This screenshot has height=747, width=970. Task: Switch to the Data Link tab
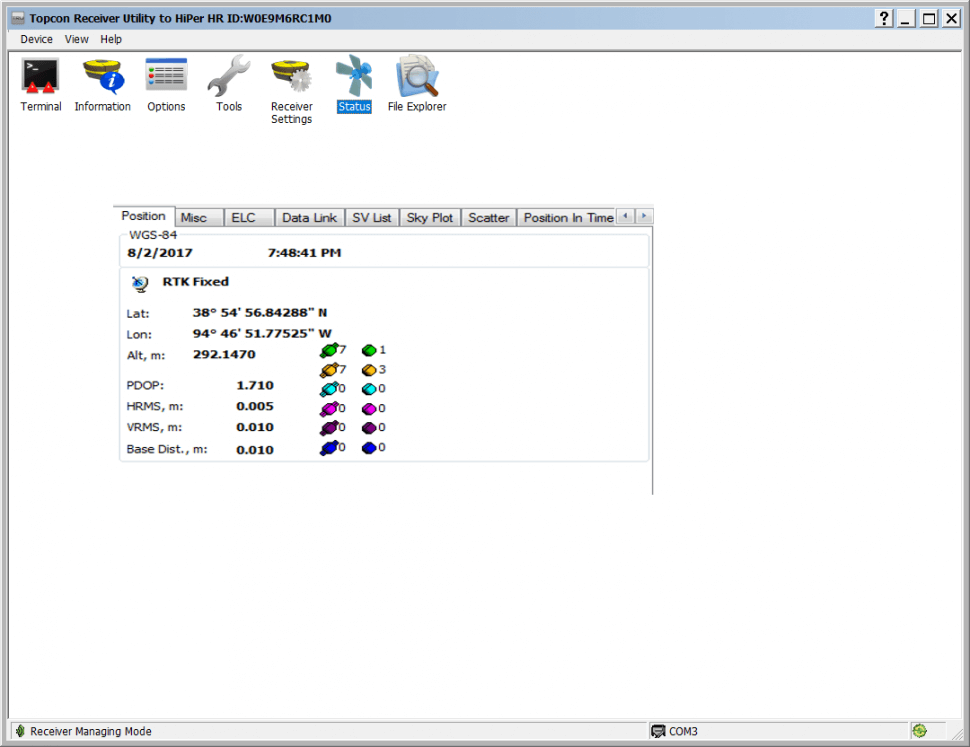[309, 218]
